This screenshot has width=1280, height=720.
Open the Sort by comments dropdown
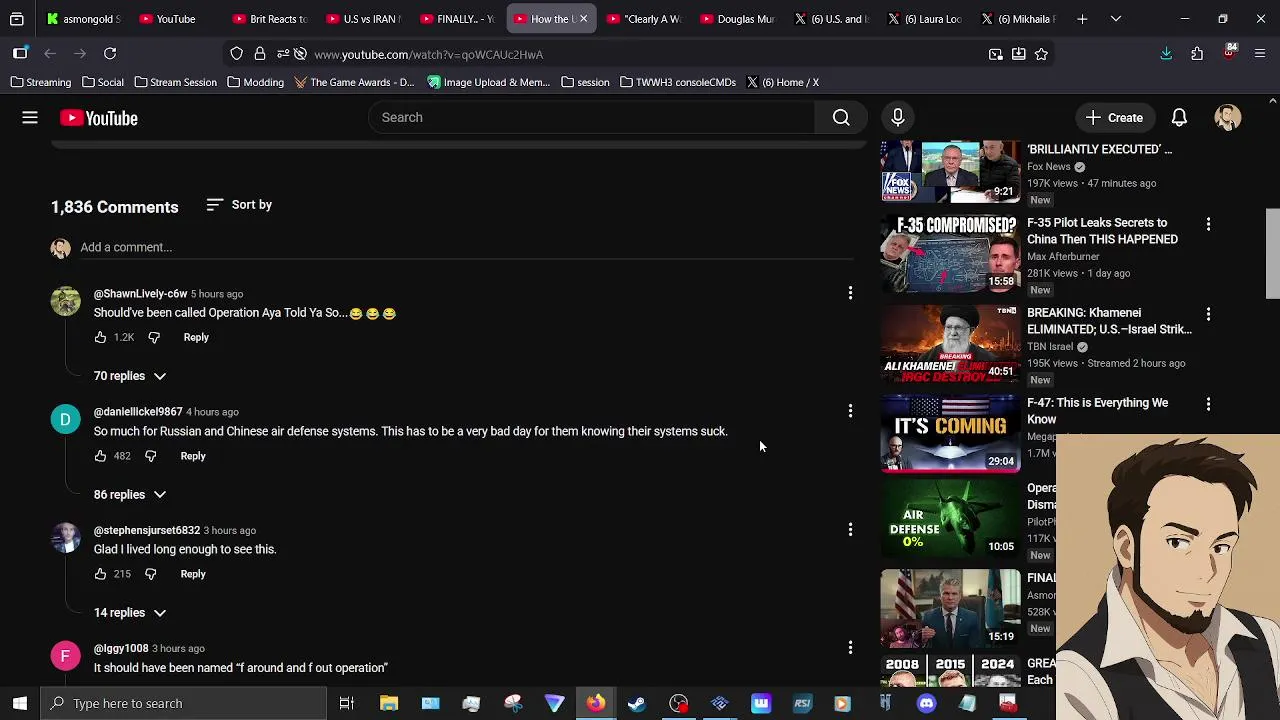click(x=239, y=205)
